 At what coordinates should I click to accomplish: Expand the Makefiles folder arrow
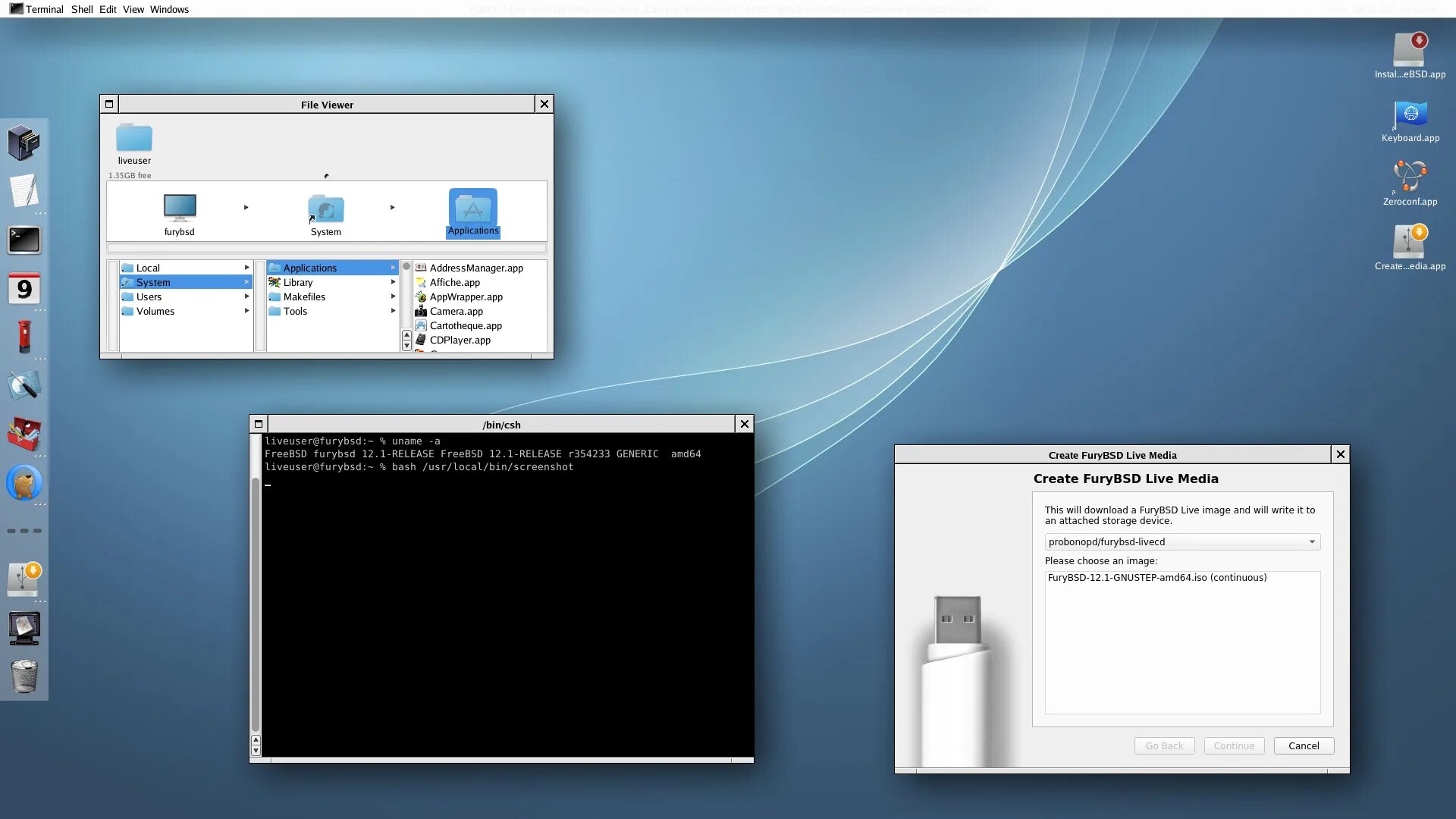(x=393, y=297)
